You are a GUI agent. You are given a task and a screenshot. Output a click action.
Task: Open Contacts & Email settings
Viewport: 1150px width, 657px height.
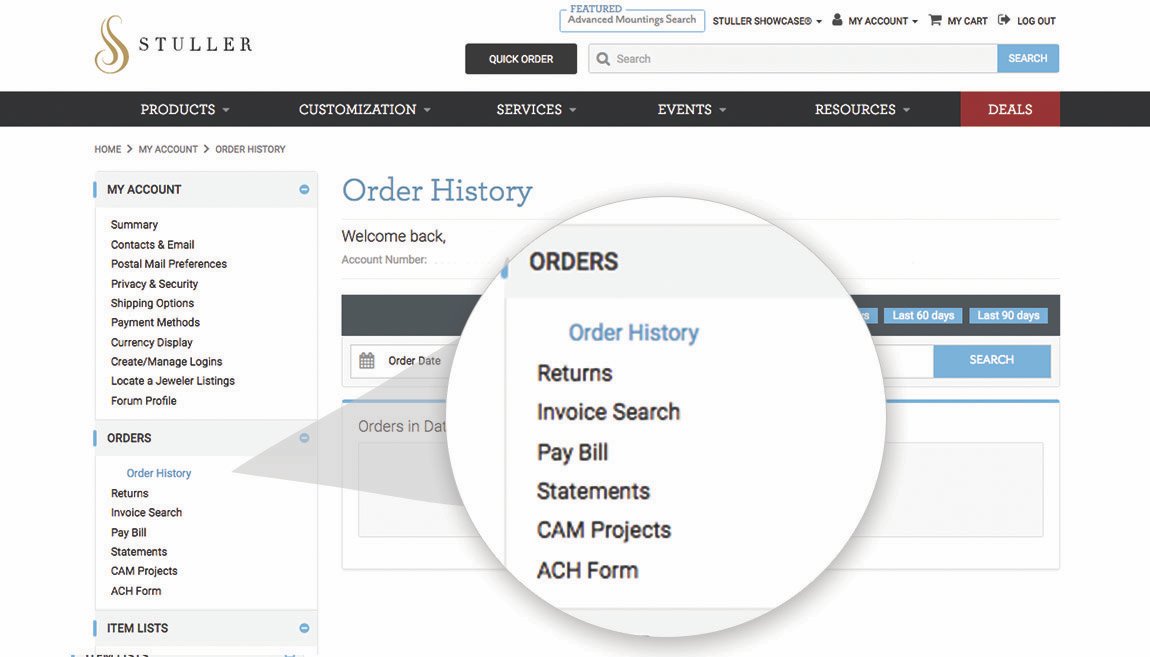pyautogui.click(x=153, y=244)
